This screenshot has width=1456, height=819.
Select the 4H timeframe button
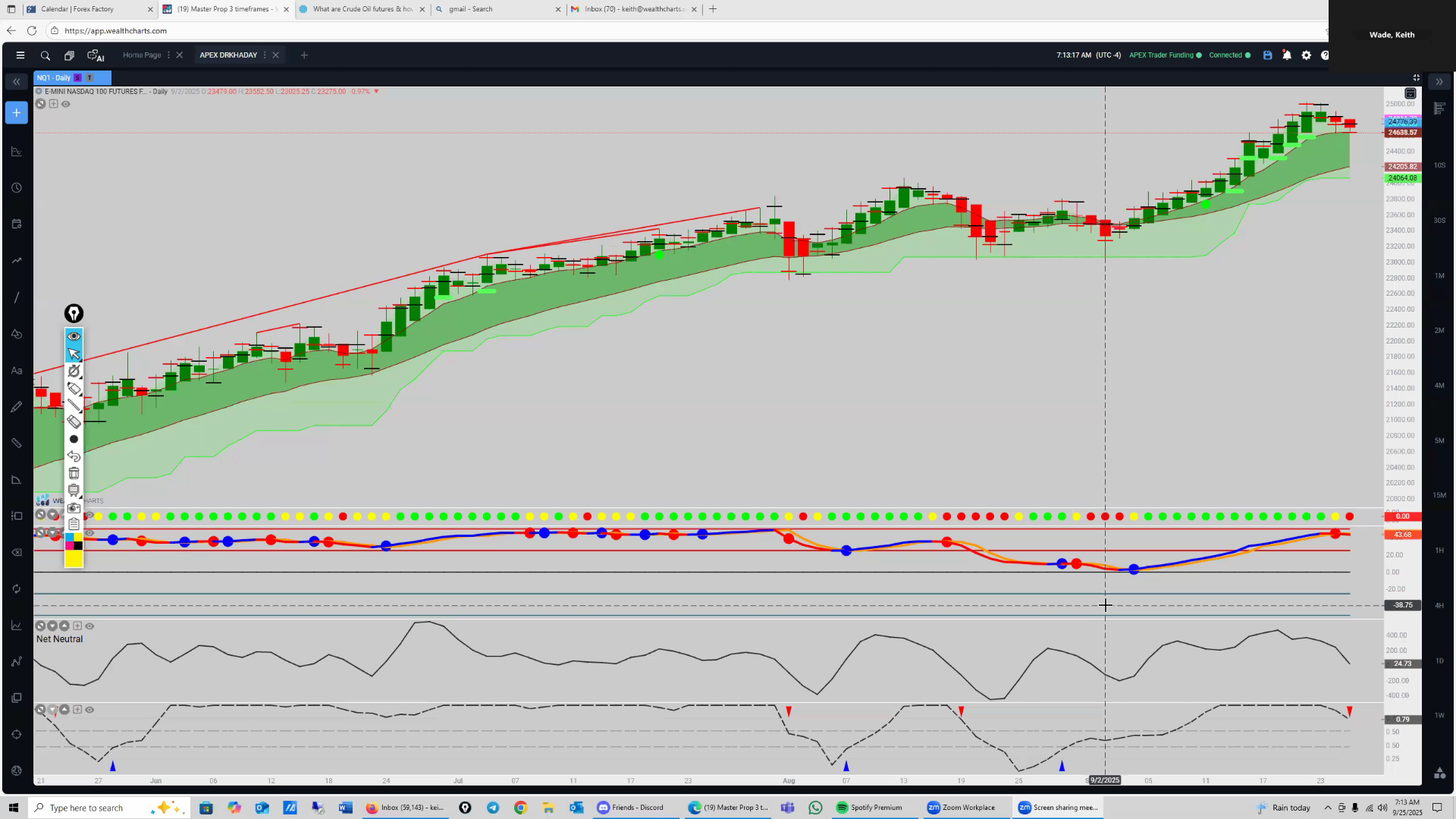1439,605
